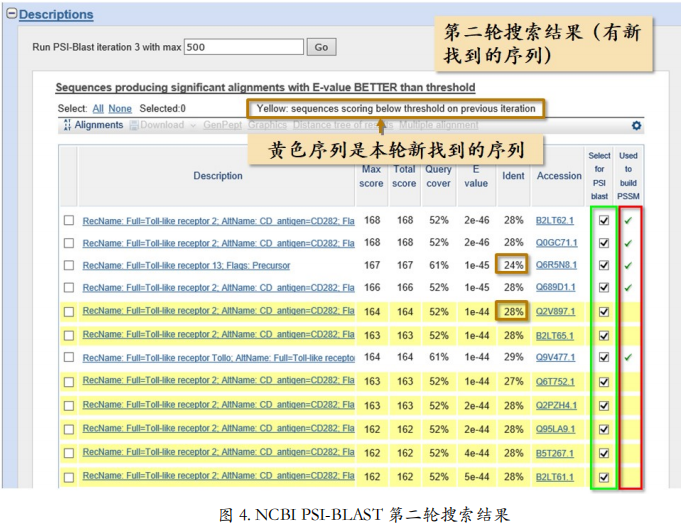
Task: Expand the Download dropdown arrow
Action: pos(193,126)
